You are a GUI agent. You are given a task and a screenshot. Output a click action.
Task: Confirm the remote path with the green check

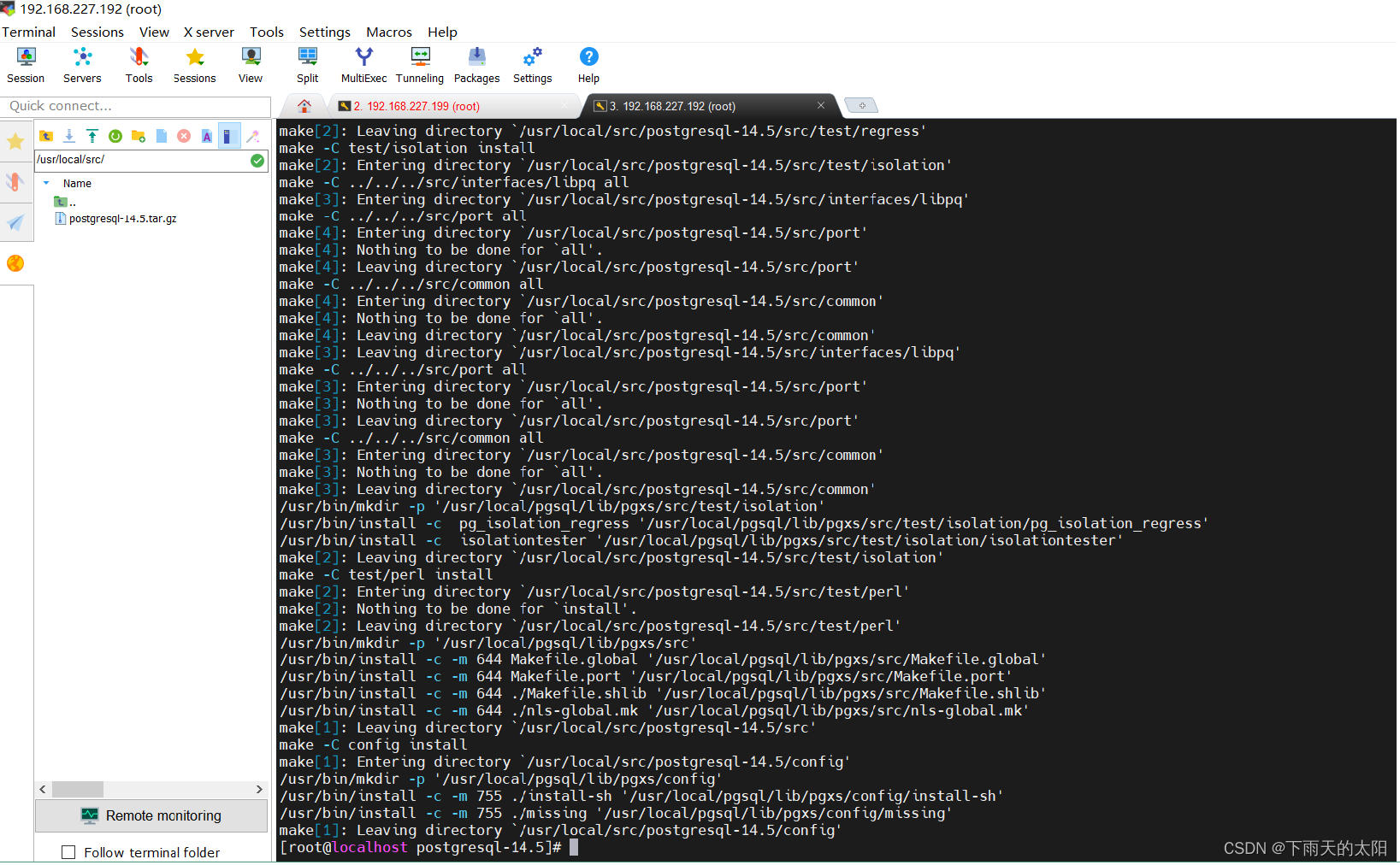[x=257, y=160]
